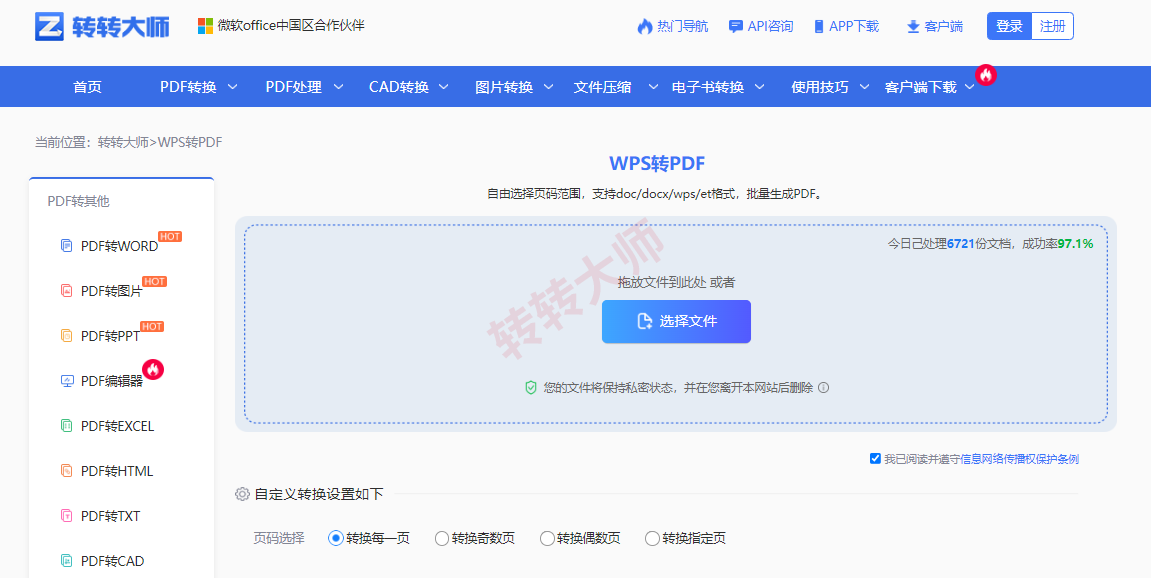Click the HOT badge on PDF转WORD
Image resolution: width=1151 pixels, height=578 pixels.
pyautogui.click(x=170, y=236)
